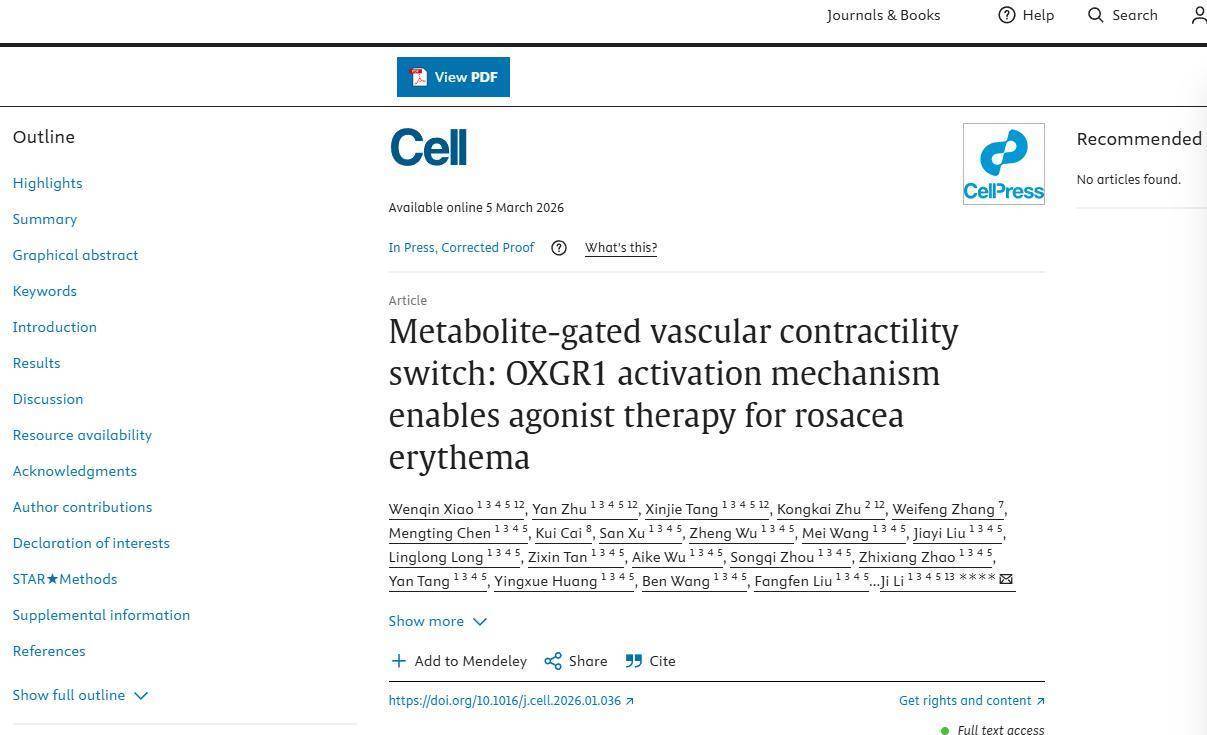The width and height of the screenshot is (1207, 735).
Task: Click the Share icon
Action: [x=553, y=661]
